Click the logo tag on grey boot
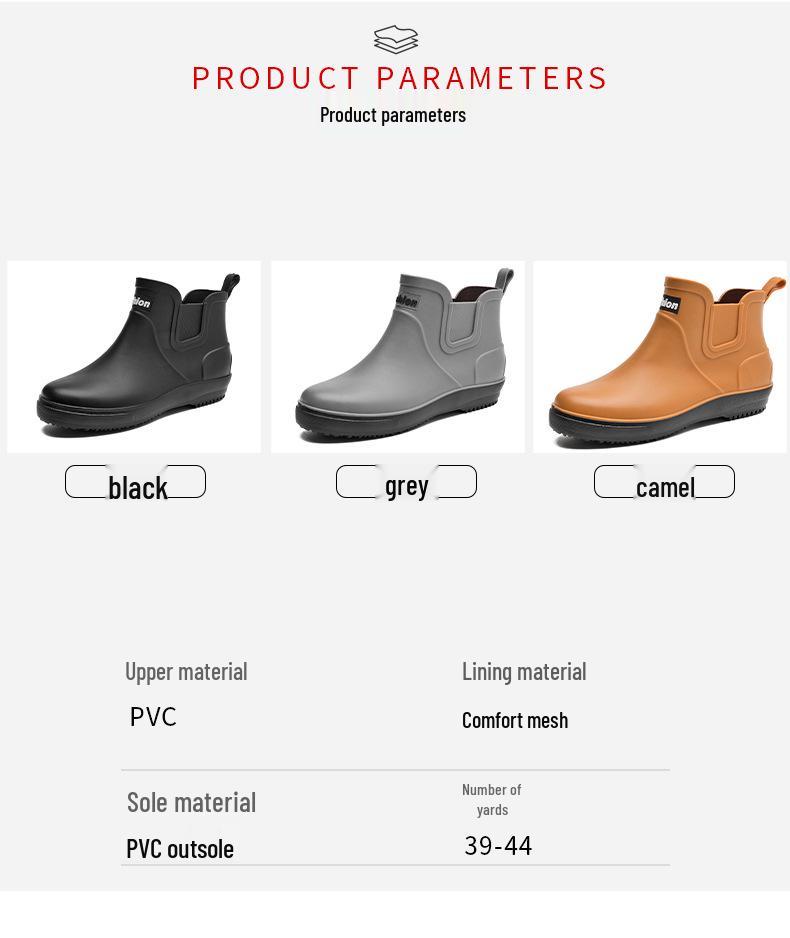The image size is (790, 938). click(x=407, y=301)
